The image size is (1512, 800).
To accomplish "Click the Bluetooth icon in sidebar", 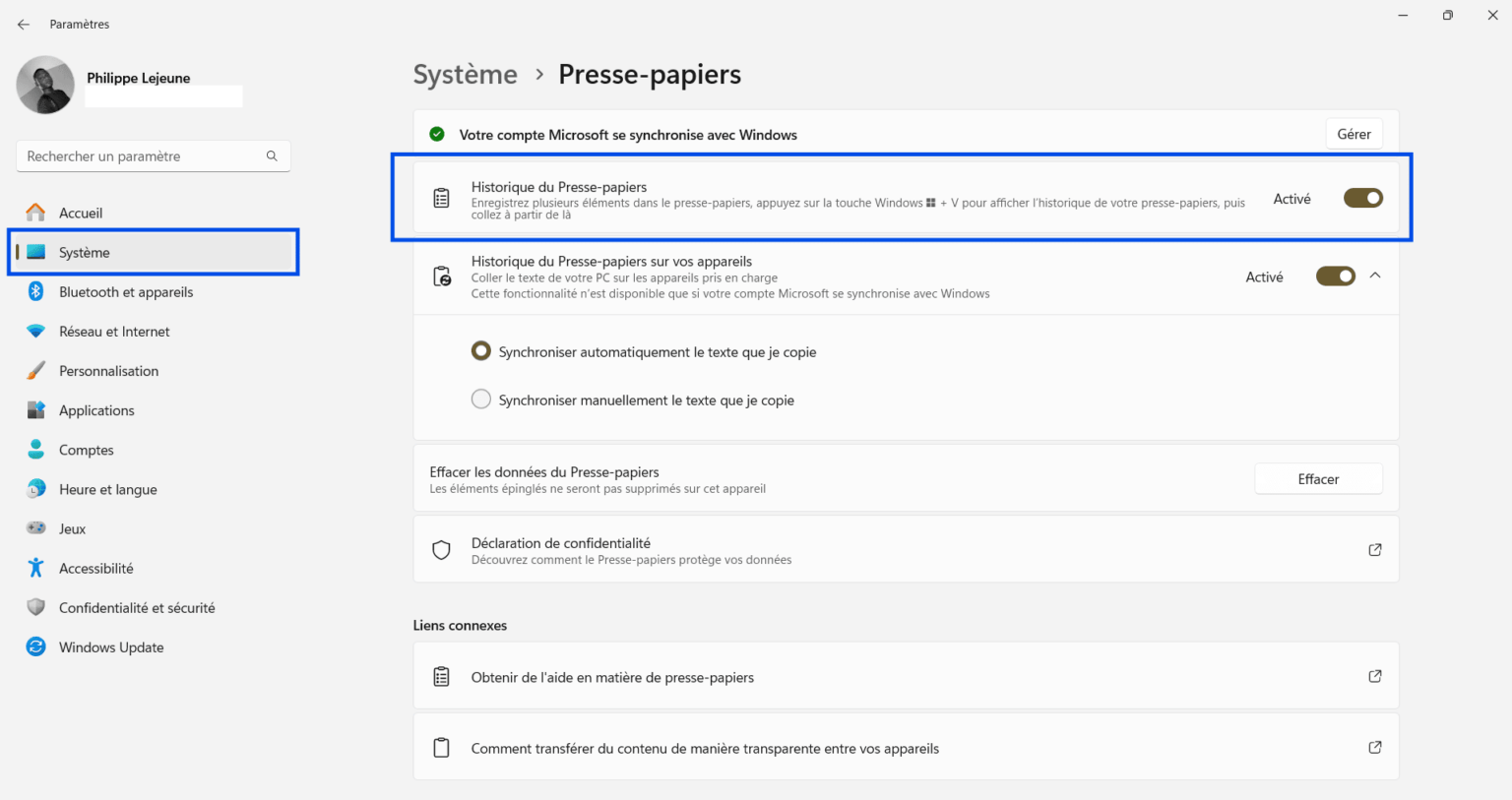I will pos(36,291).
